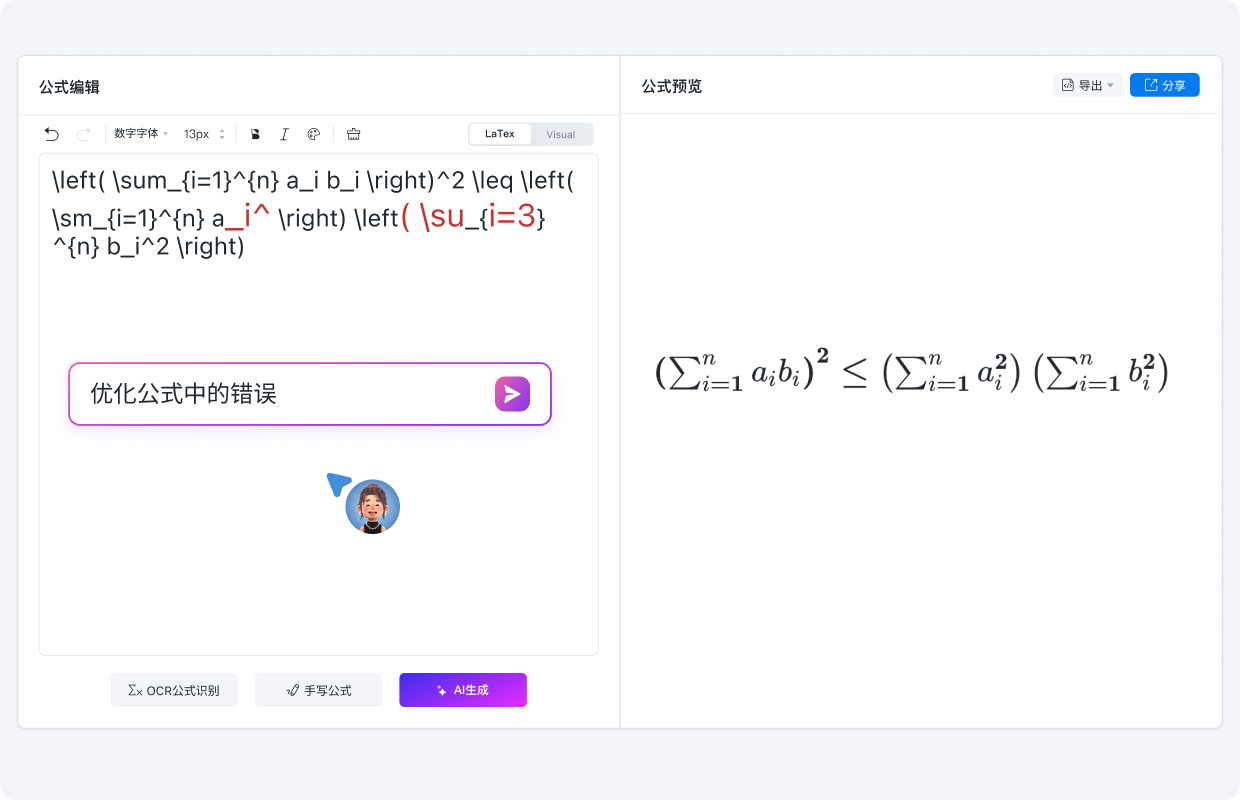This screenshot has height=800, width=1240.
Task: Click the 手写公式 handwriting button
Action: 318,690
